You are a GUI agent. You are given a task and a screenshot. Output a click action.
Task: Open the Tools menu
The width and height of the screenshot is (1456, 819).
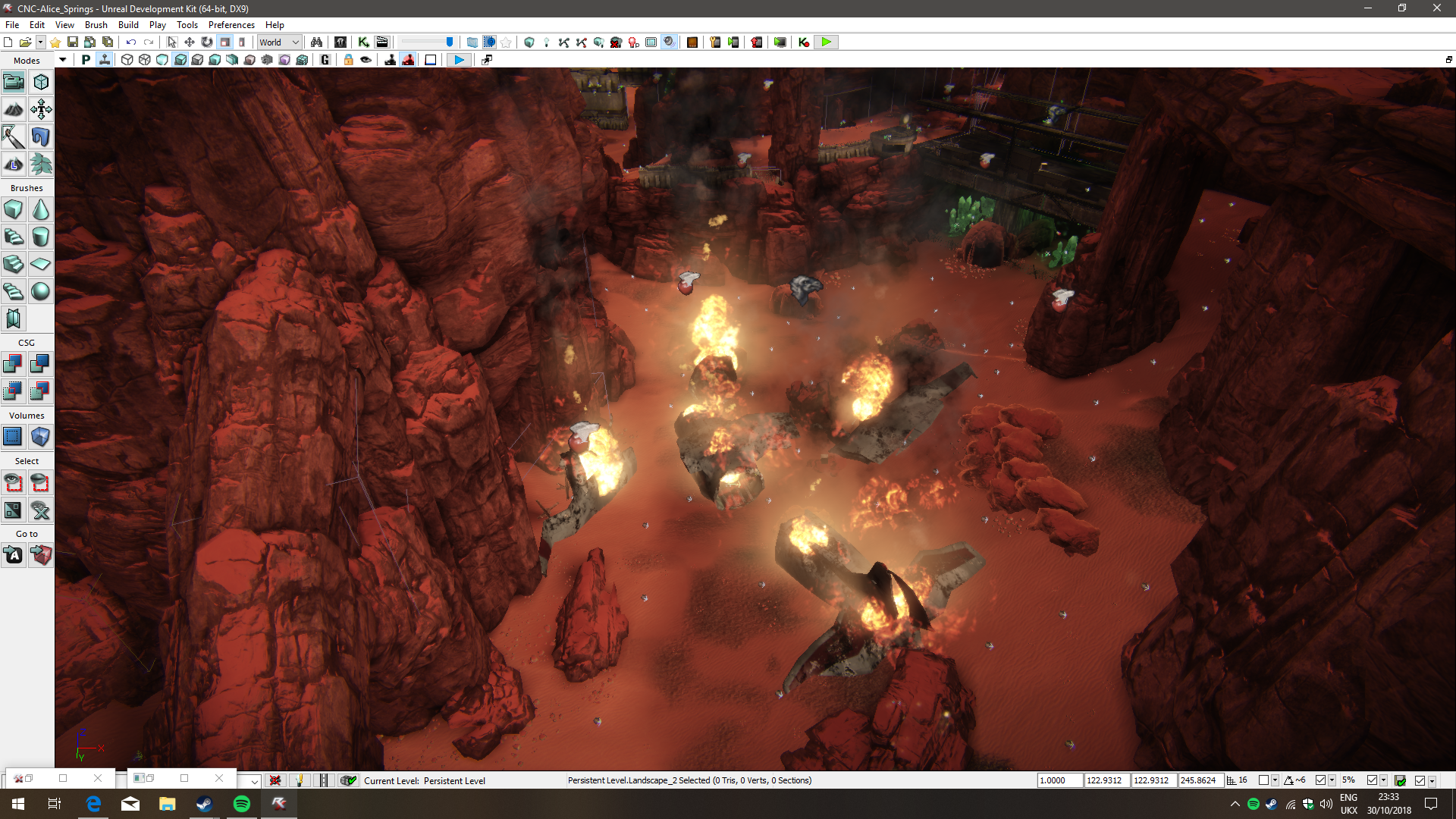pos(187,25)
